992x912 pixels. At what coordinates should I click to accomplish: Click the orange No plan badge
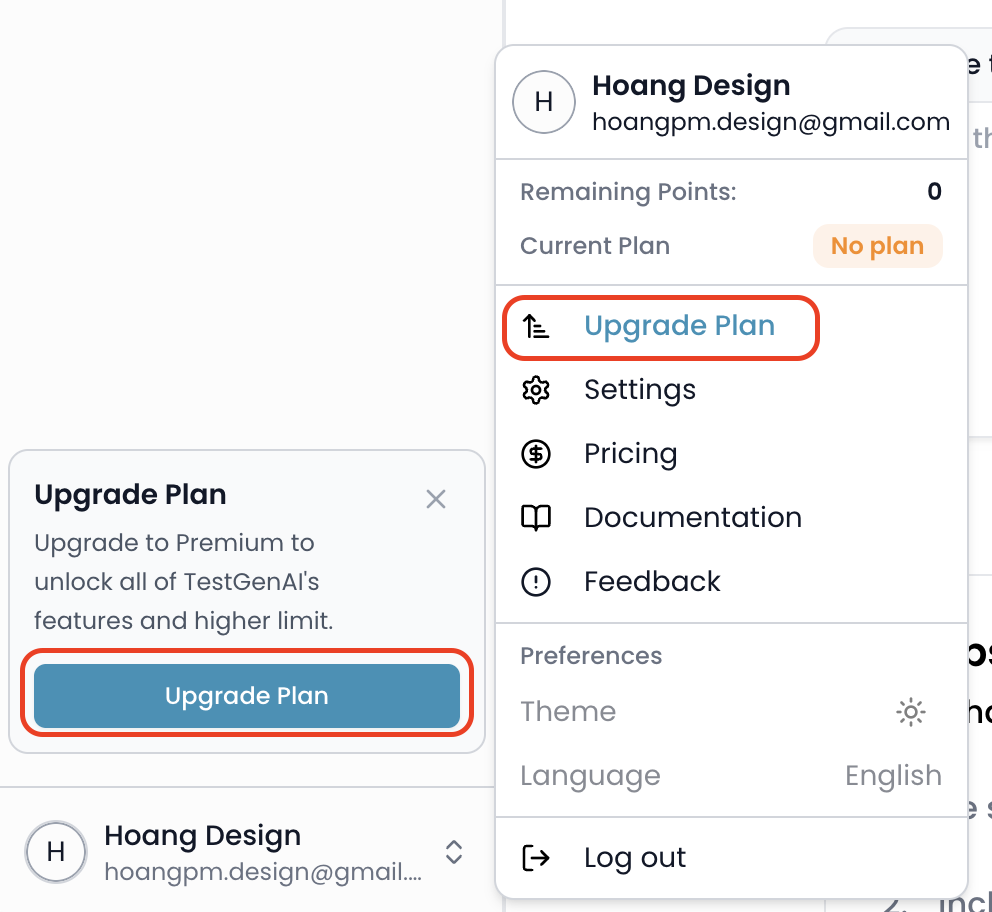(877, 245)
